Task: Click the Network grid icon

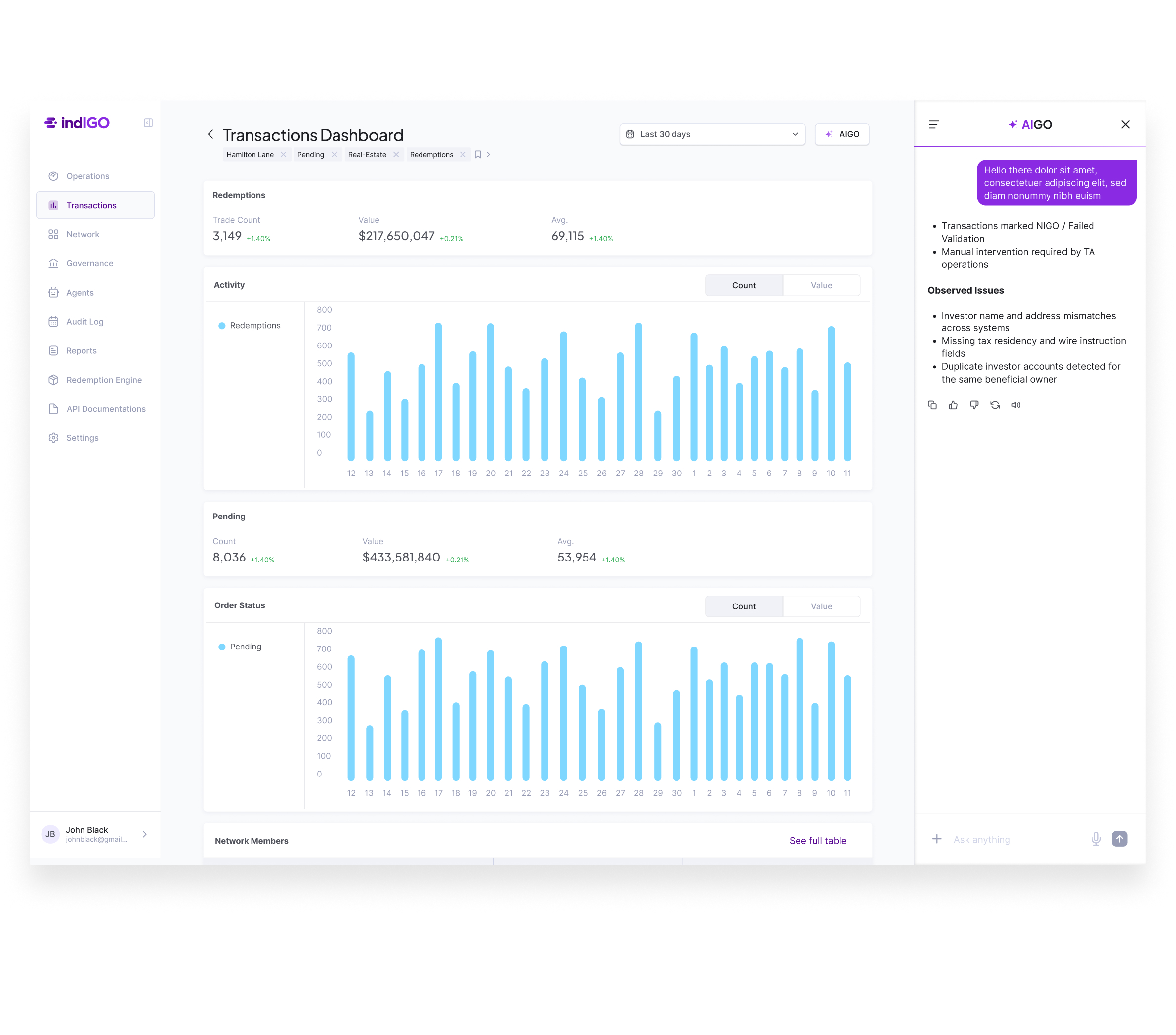Action: (53, 234)
